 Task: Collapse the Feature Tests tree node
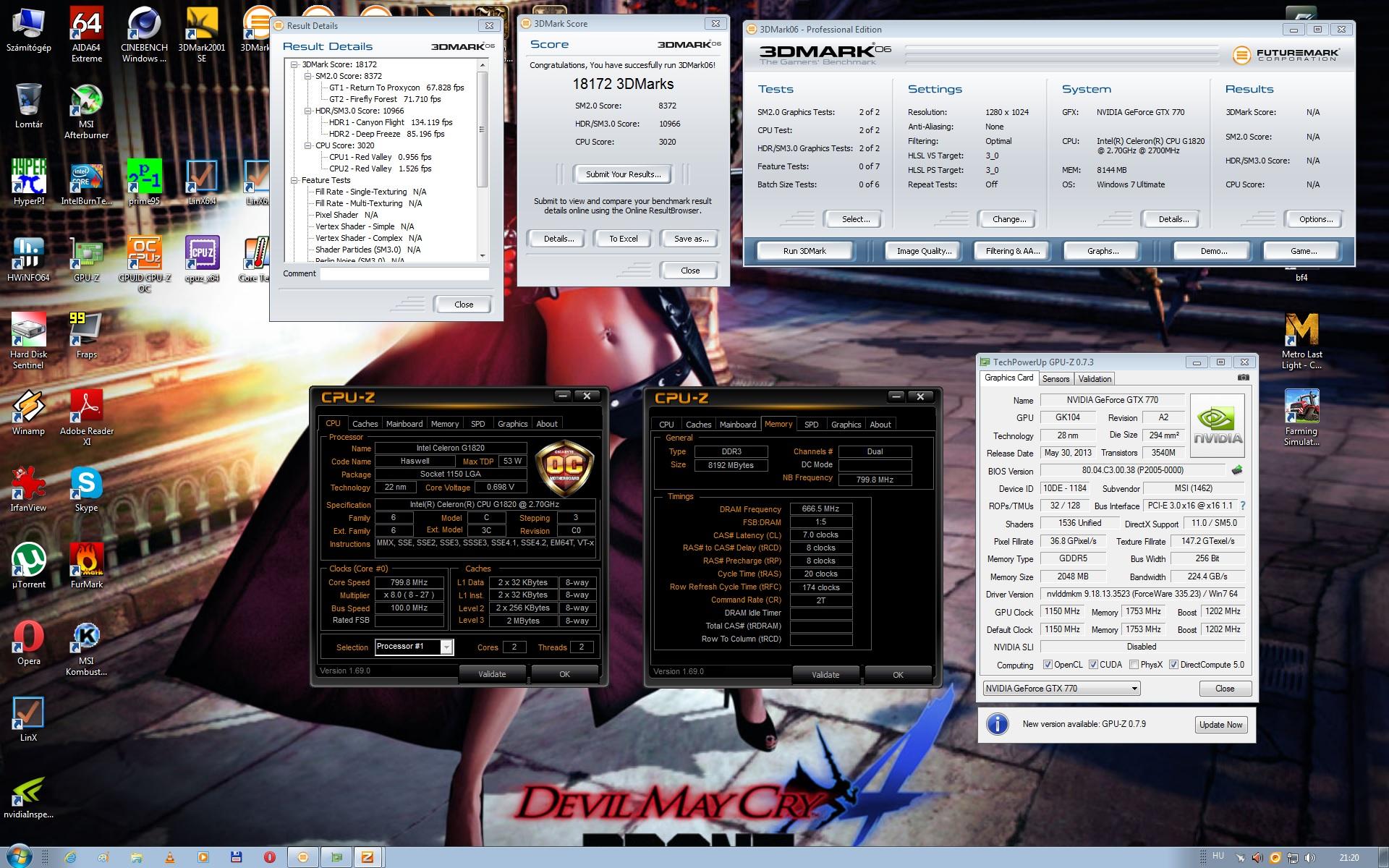tap(294, 180)
